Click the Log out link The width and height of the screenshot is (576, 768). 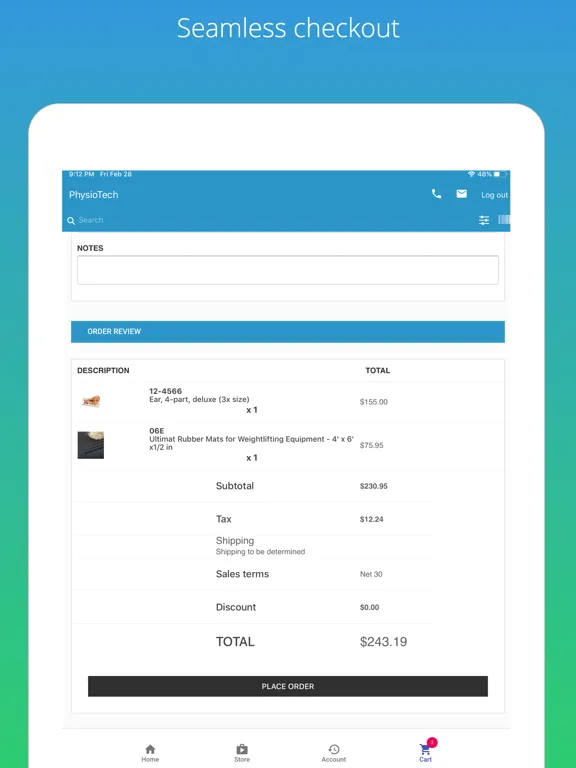coord(494,195)
